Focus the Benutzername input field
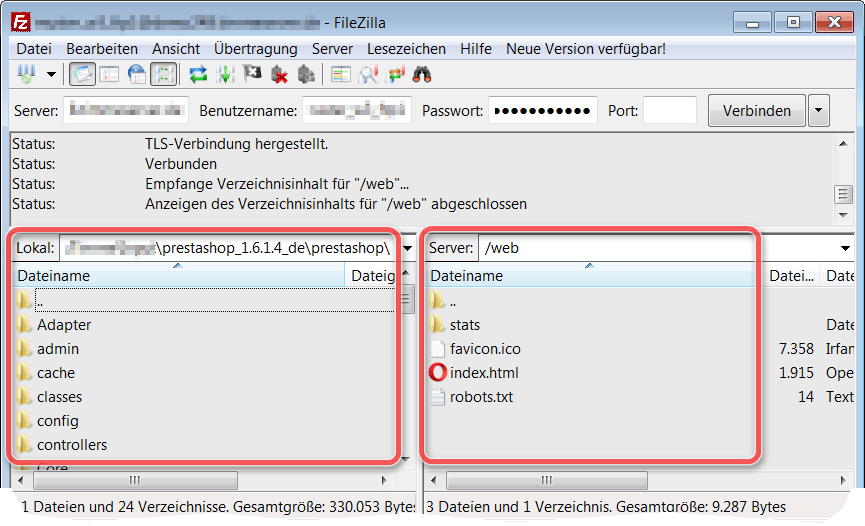 click(x=357, y=110)
